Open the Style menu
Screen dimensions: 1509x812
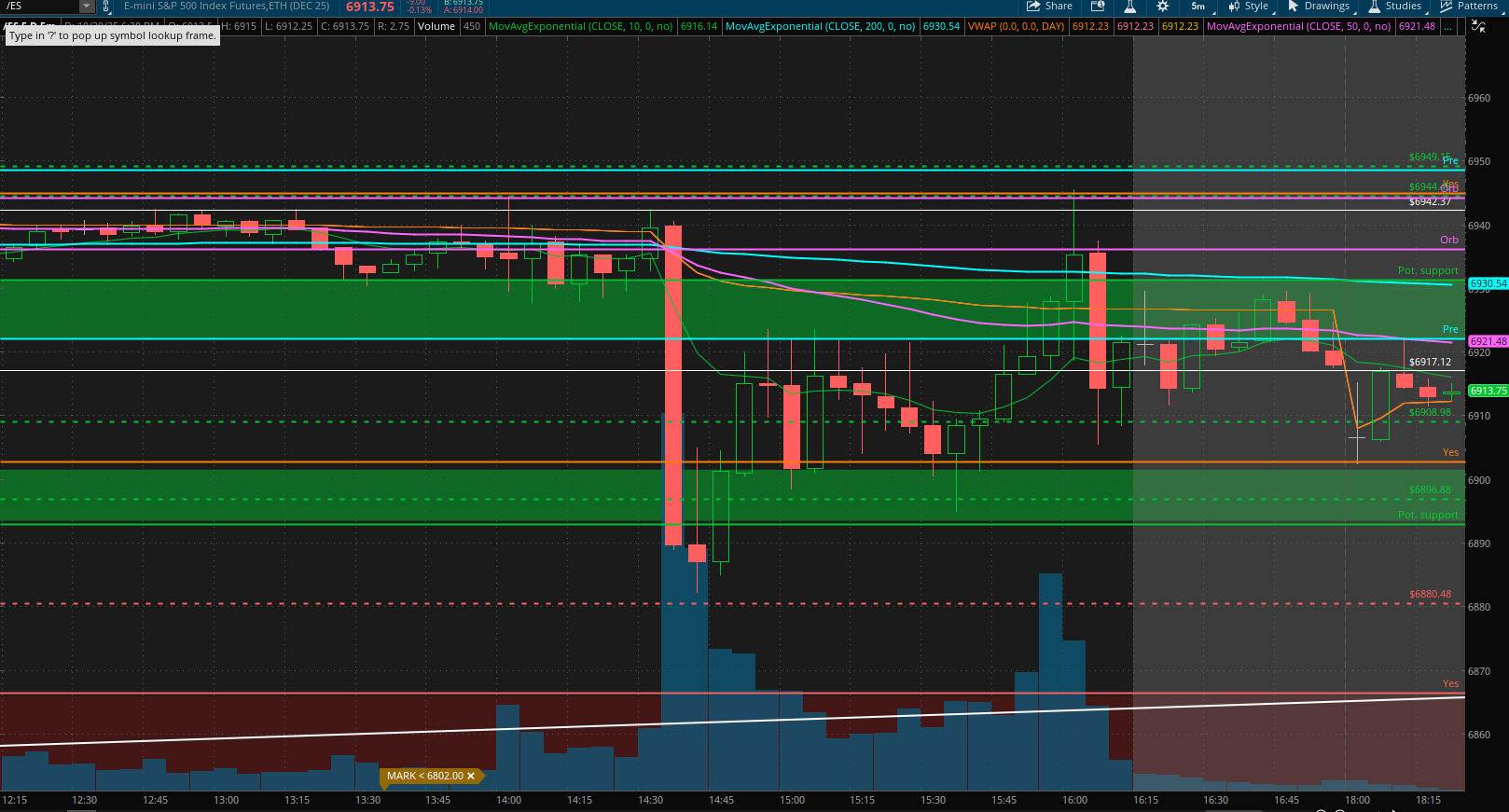tap(1250, 6)
